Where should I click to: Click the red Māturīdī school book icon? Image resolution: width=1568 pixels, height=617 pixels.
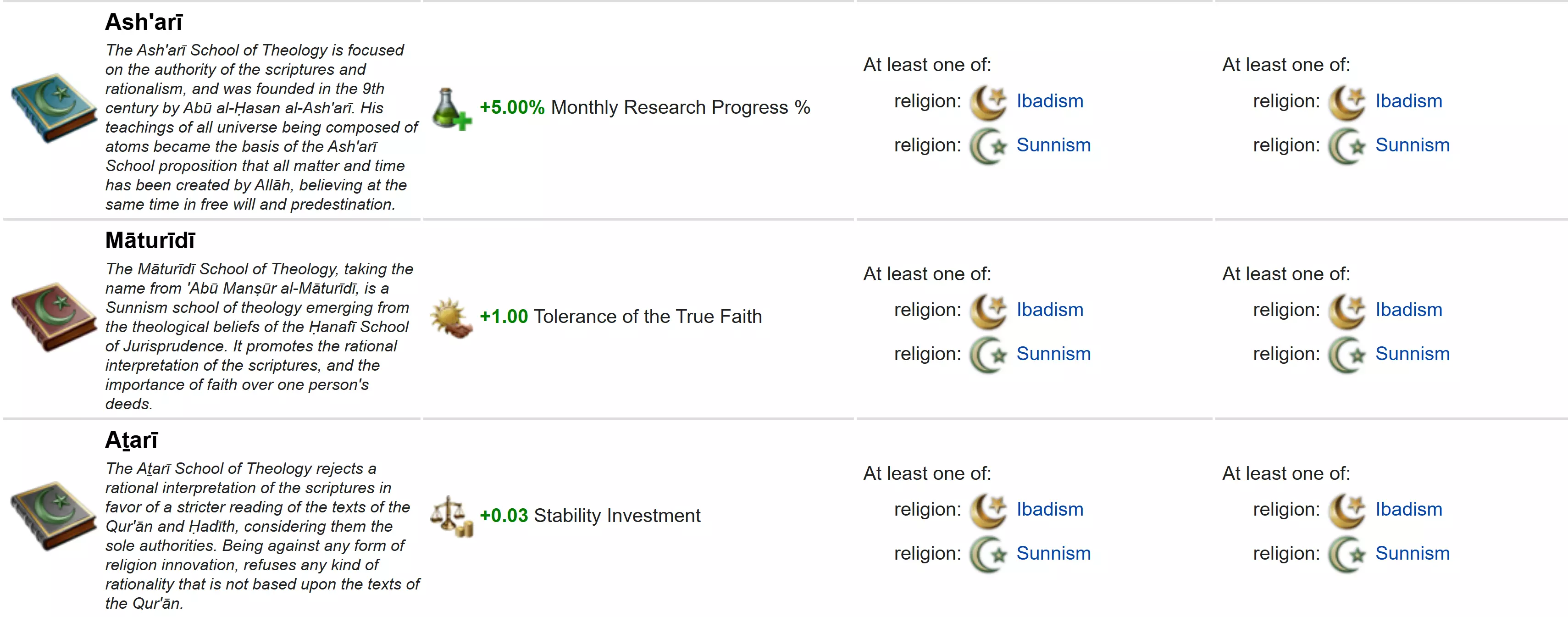54,317
